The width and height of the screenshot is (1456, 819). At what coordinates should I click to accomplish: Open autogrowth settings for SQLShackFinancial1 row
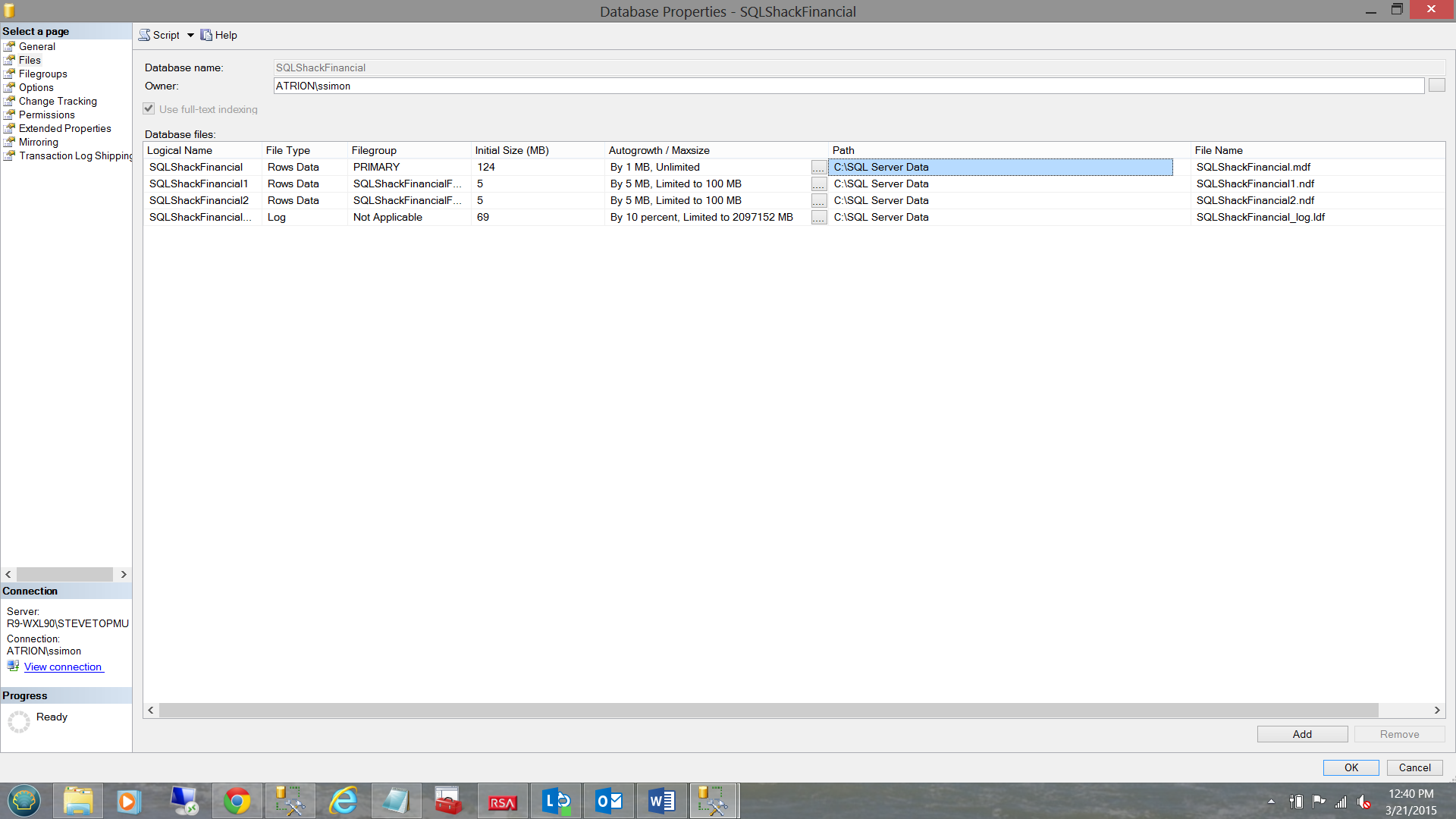tap(818, 184)
